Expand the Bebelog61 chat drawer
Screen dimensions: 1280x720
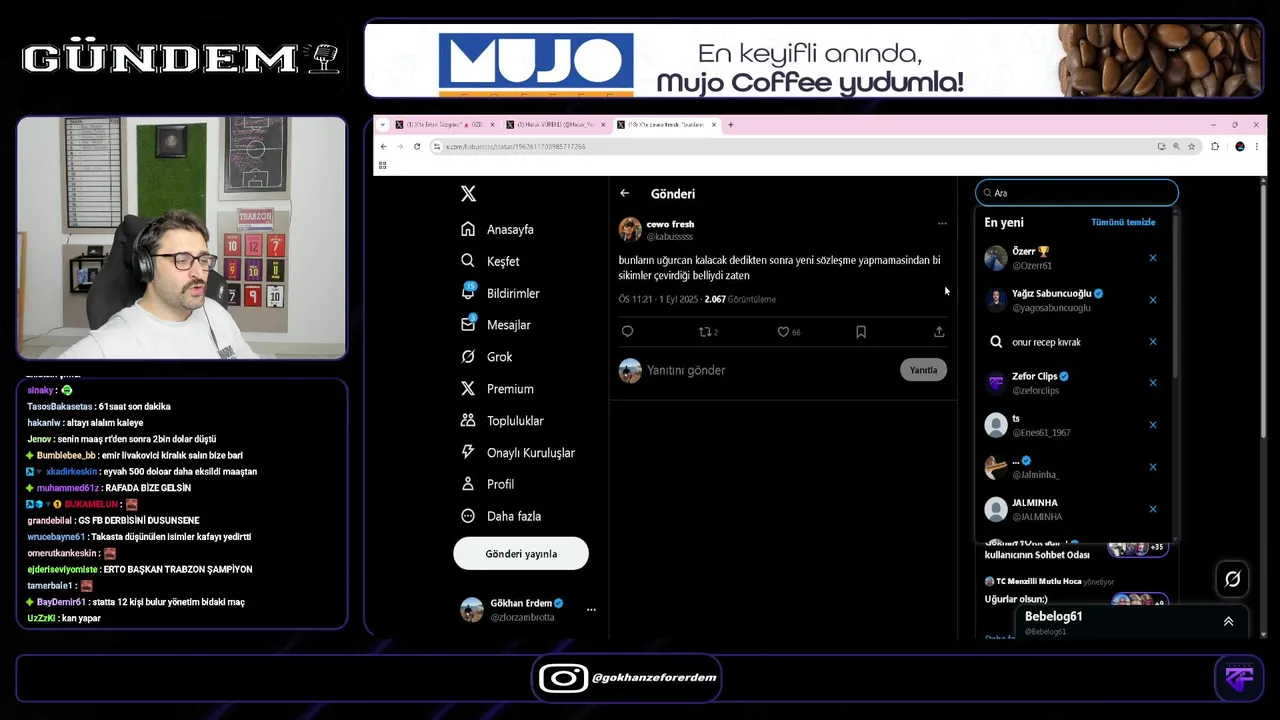[x=1228, y=621]
